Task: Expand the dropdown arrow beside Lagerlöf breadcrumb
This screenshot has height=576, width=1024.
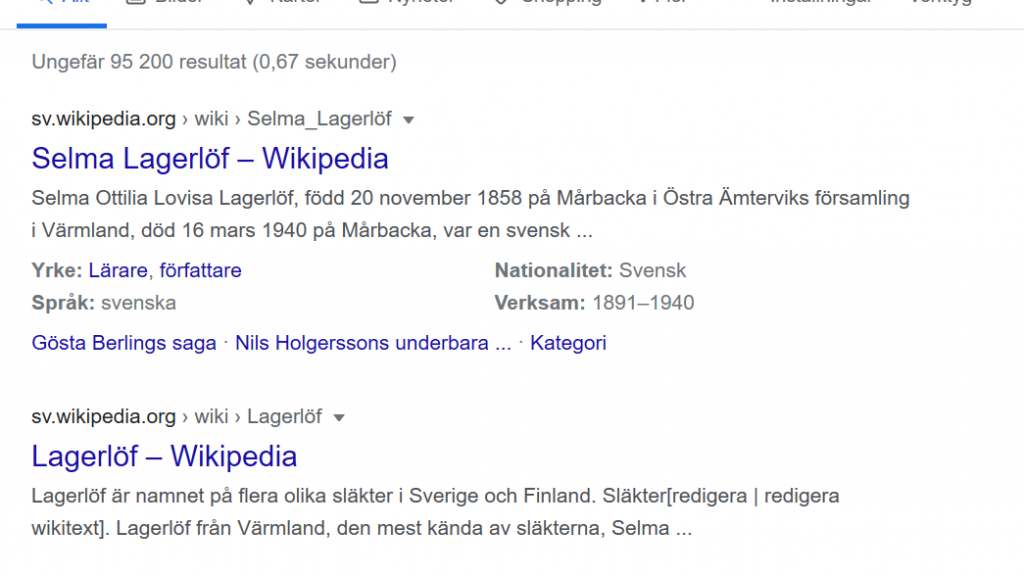Action: point(339,418)
